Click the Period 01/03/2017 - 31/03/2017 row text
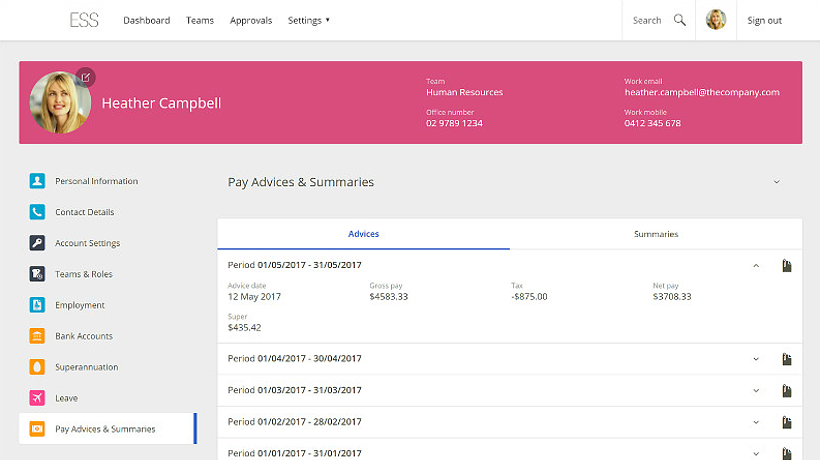This screenshot has width=820, height=460. [x=294, y=390]
